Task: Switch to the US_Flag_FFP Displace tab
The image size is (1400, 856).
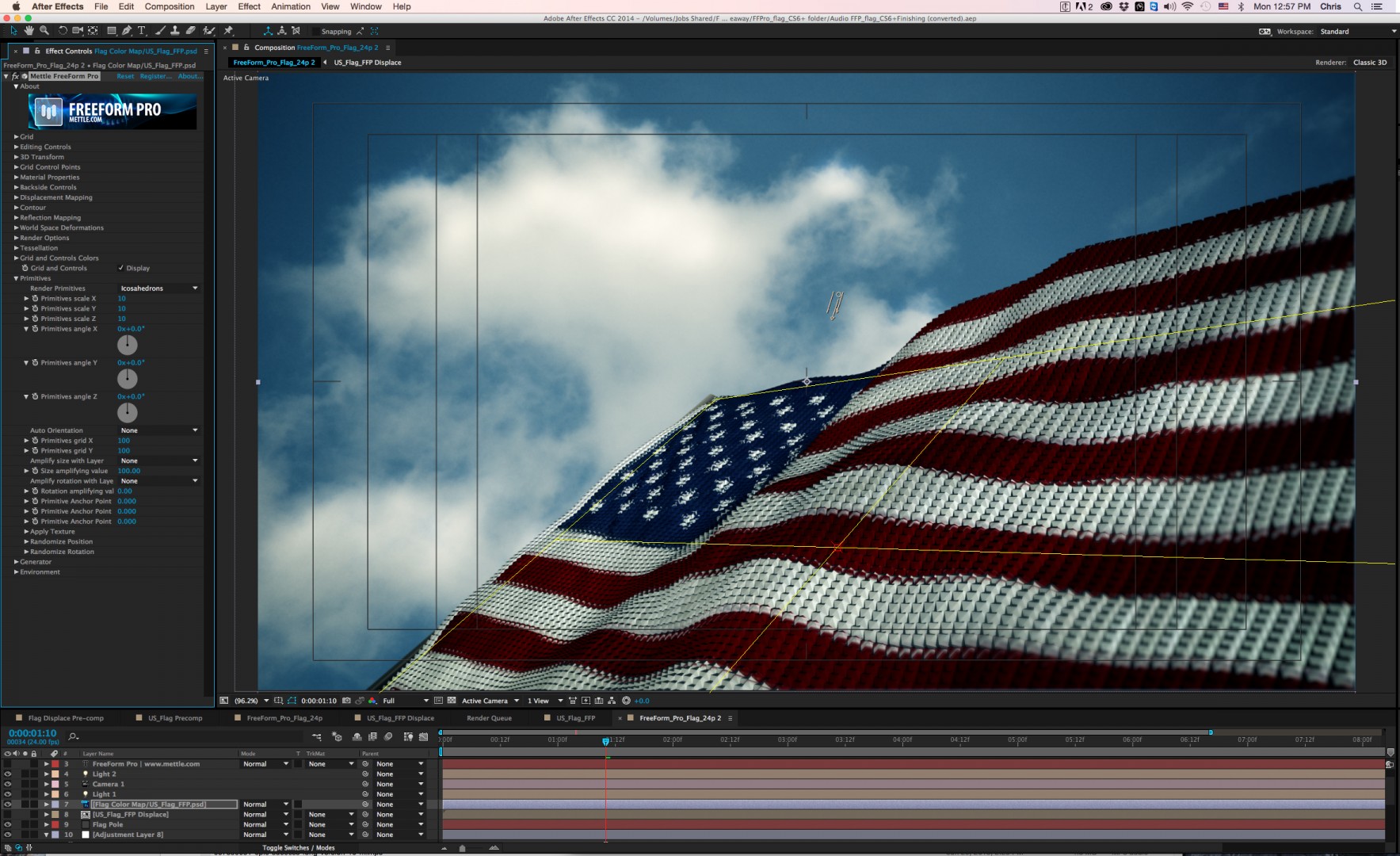Action: 366,62
